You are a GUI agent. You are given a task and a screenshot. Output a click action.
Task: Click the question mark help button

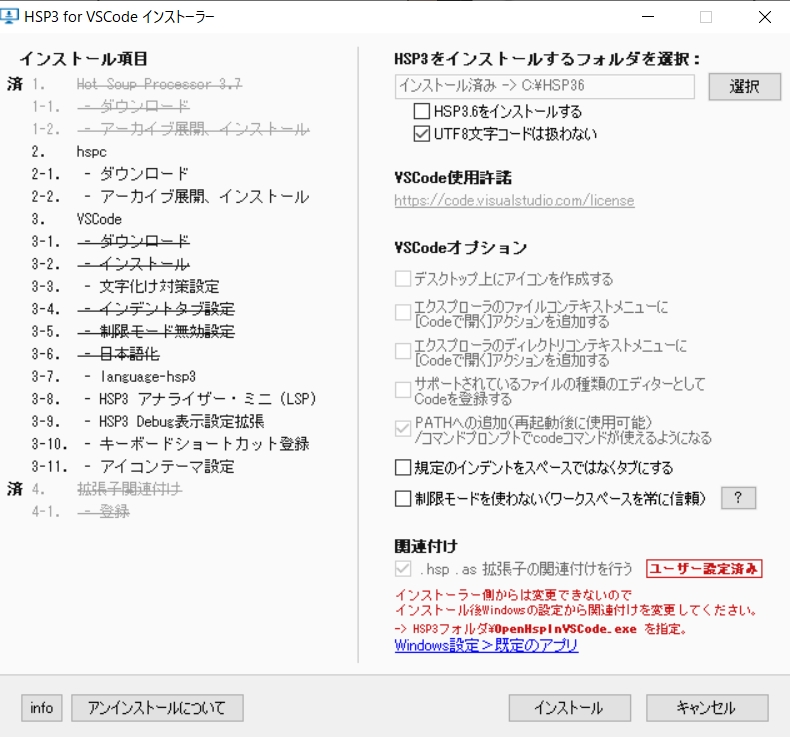(738, 498)
